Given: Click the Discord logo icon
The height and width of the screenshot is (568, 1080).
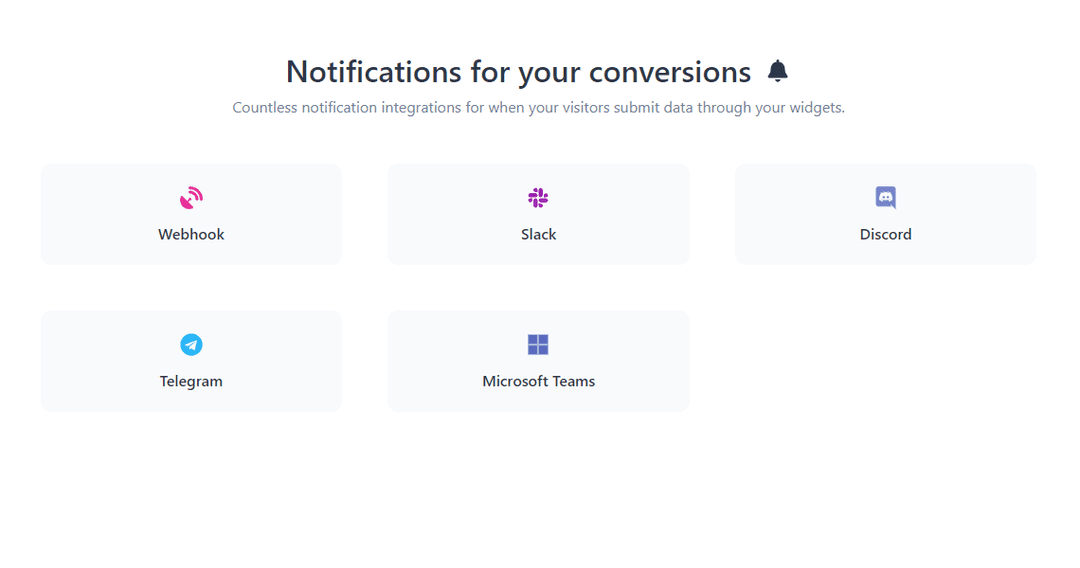Looking at the screenshot, I should coord(886,198).
